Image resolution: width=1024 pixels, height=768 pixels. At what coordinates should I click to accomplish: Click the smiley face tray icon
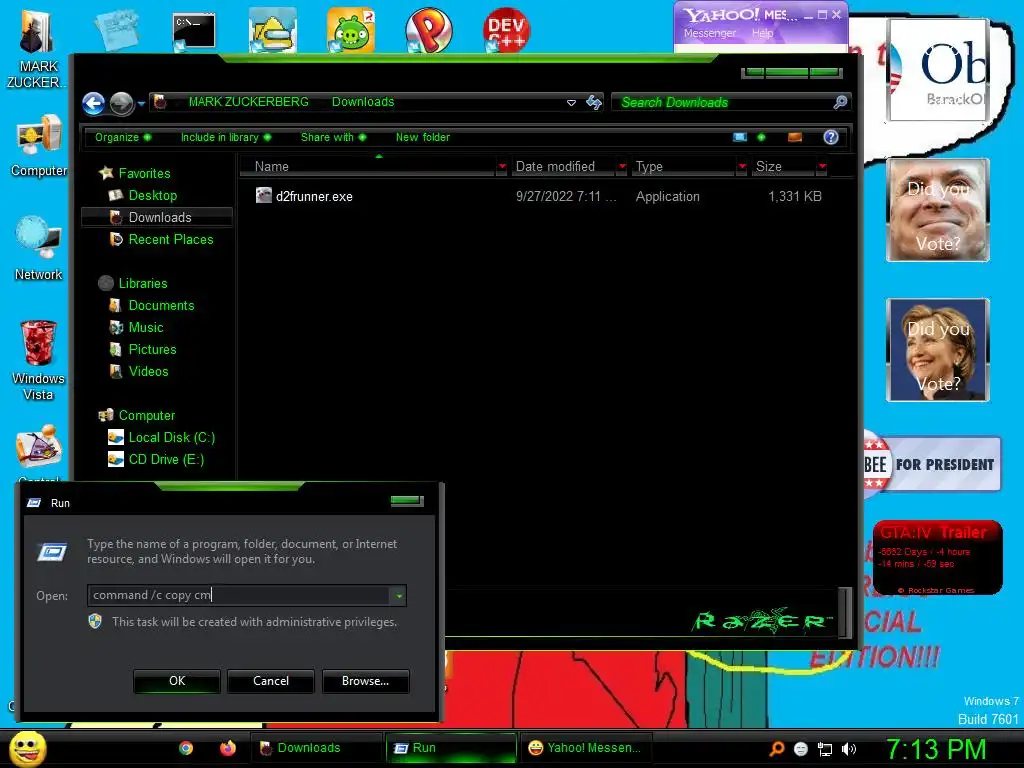pos(801,749)
